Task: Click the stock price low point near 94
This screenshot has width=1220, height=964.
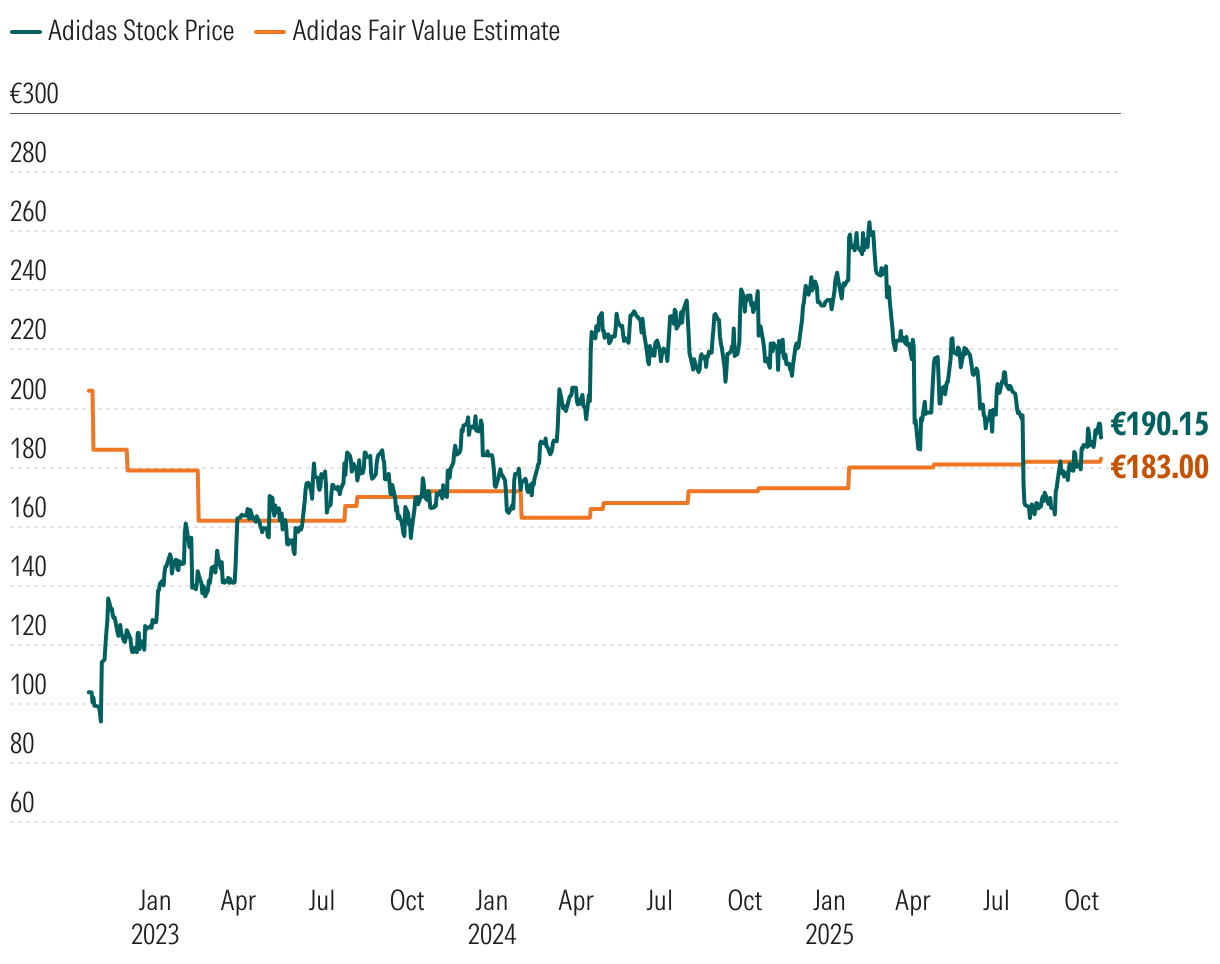Action: coord(100,721)
